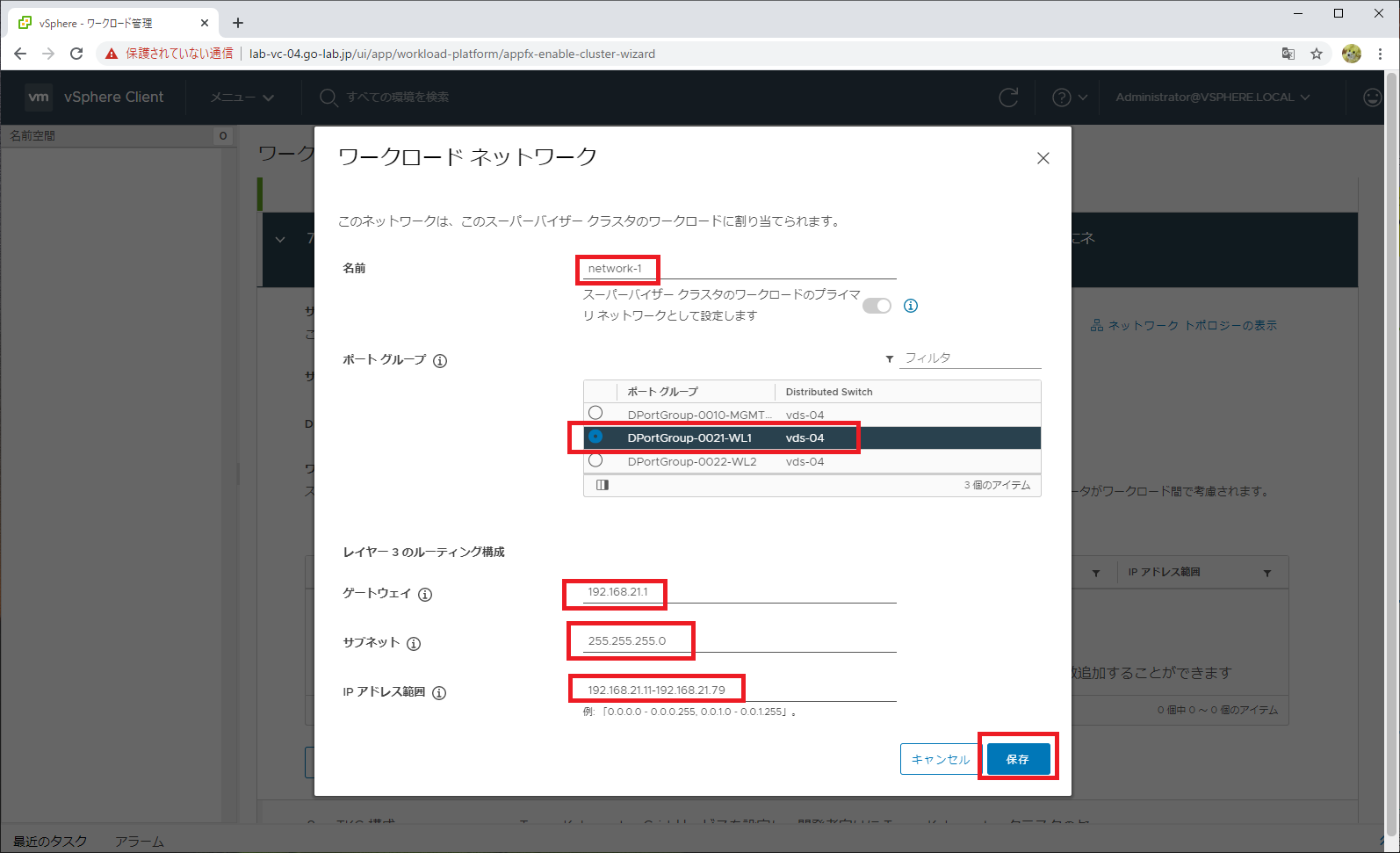Click the フィルタ filter input field
The image size is (1400, 853).
point(971,358)
